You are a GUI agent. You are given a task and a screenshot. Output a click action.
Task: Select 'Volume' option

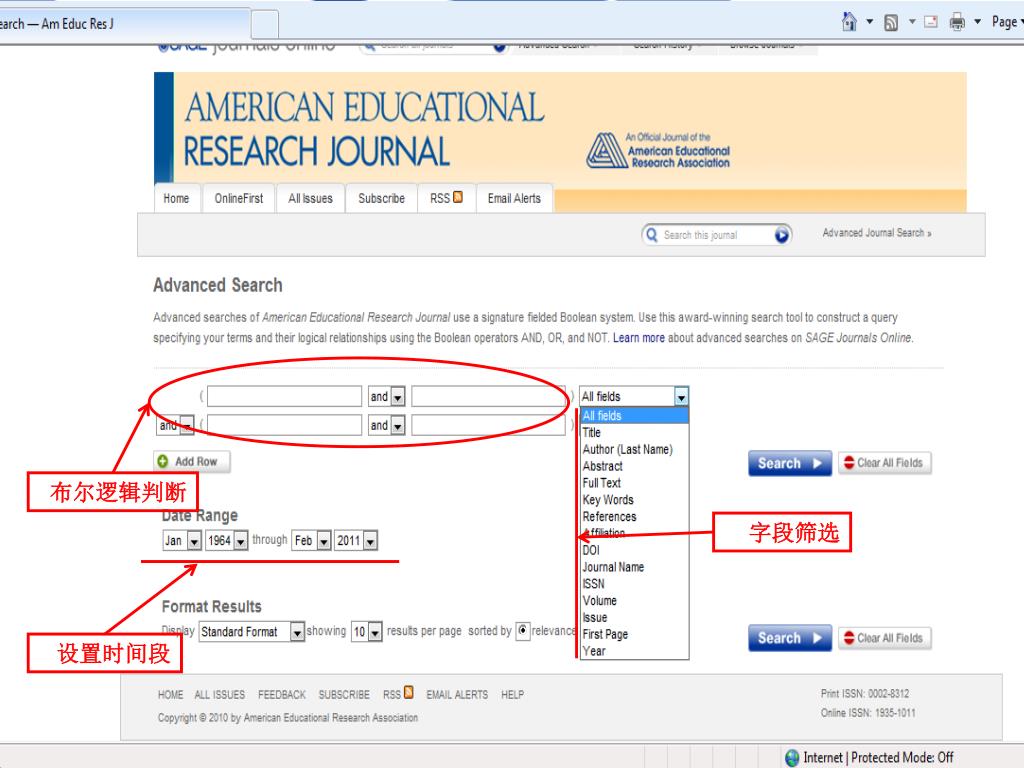[x=635, y=601]
